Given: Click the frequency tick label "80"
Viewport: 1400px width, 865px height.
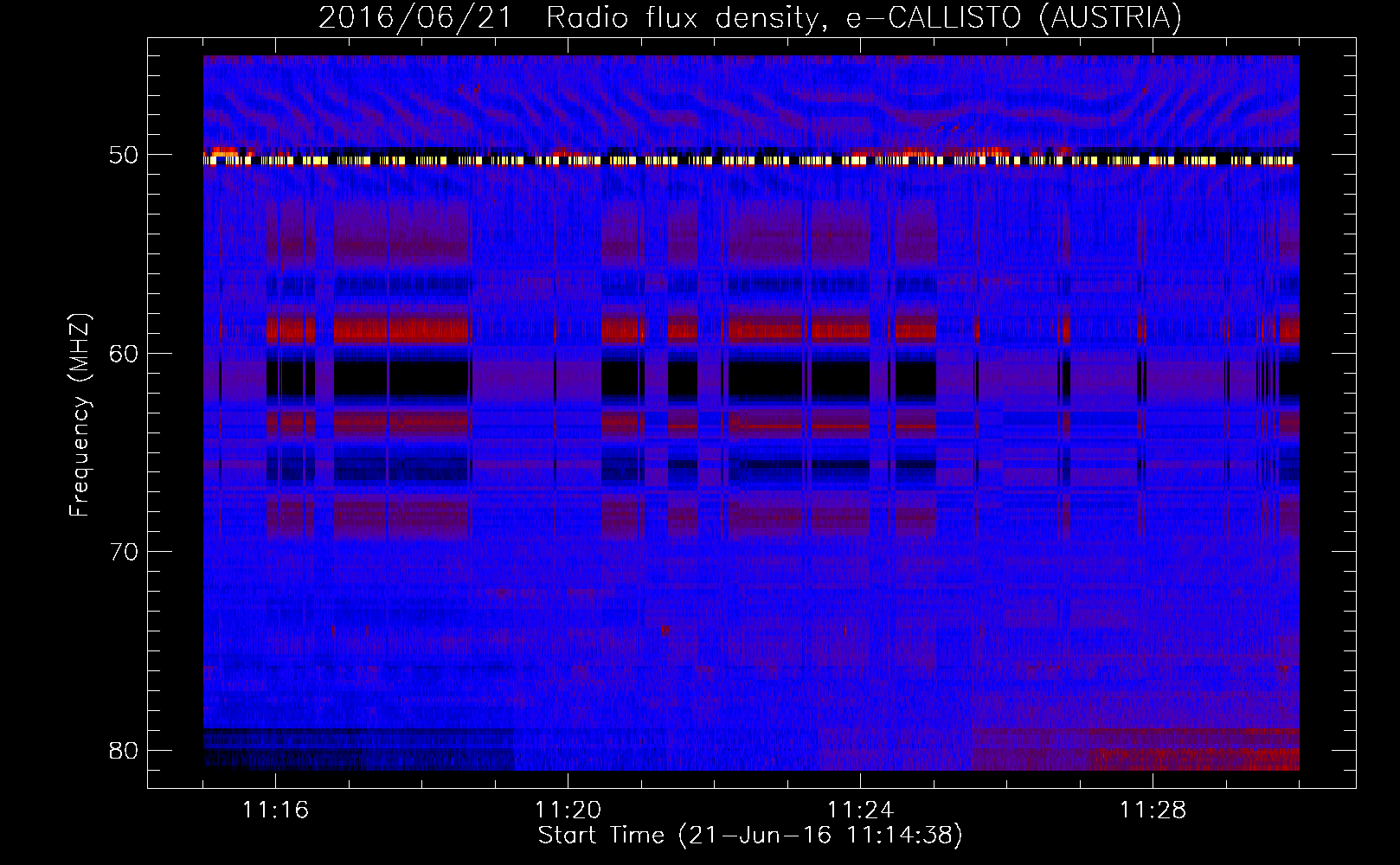Looking at the screenshot, I should 125,750.
